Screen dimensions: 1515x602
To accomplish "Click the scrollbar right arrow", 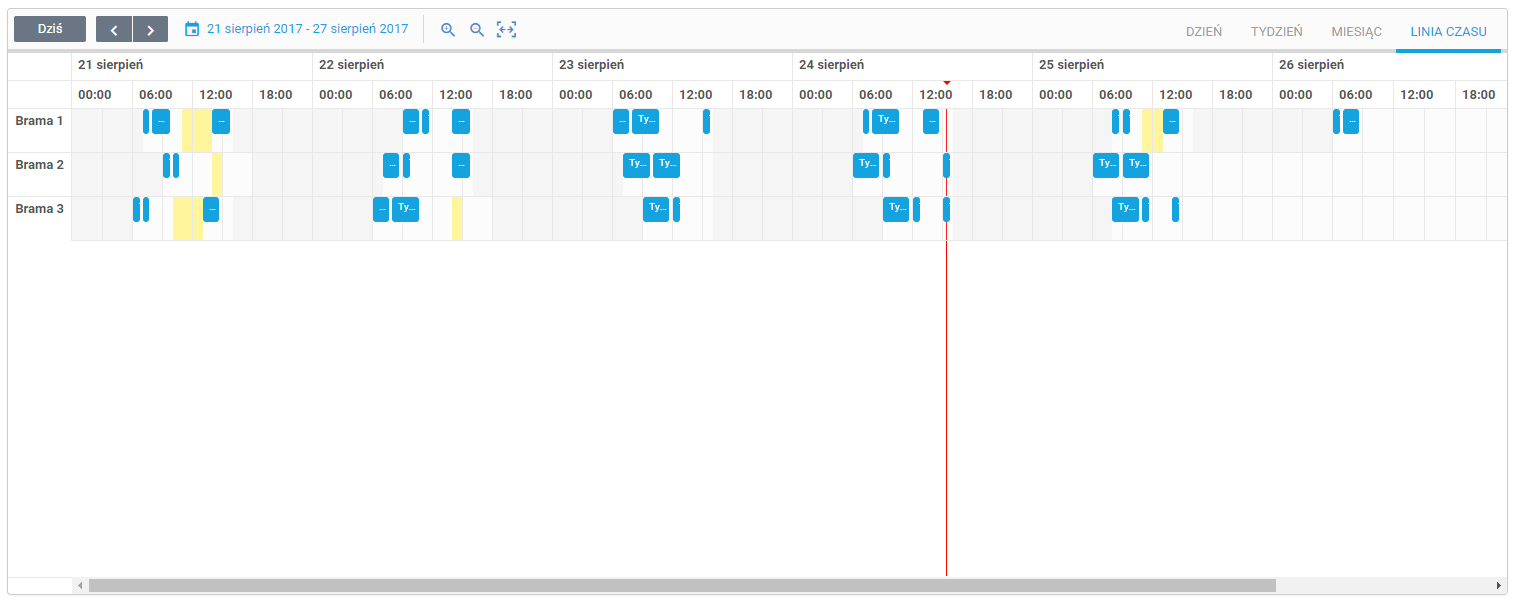I will coord(1499,585).
